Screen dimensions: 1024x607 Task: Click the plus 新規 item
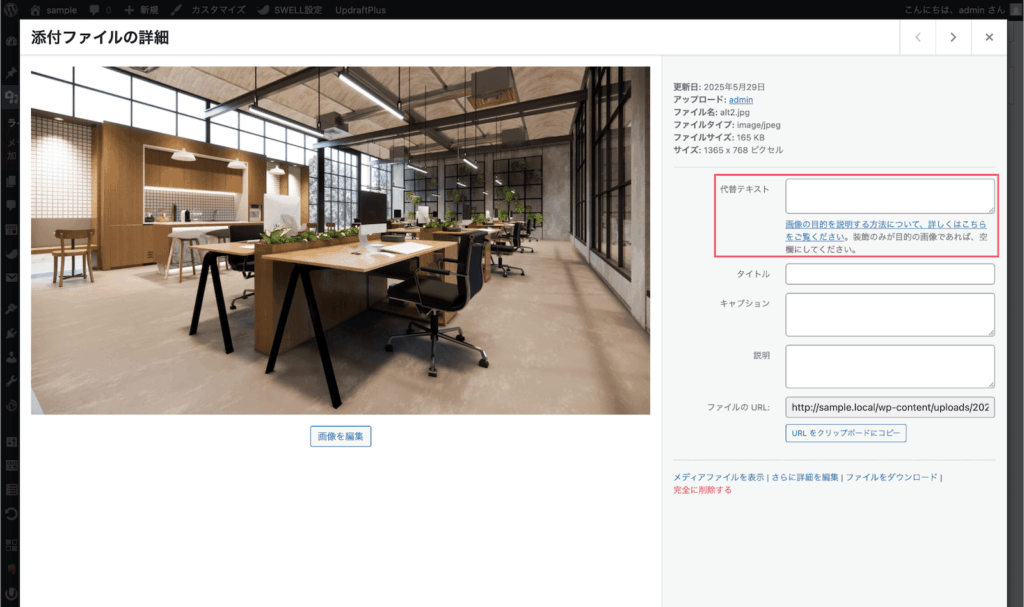(x=140, y=9)
